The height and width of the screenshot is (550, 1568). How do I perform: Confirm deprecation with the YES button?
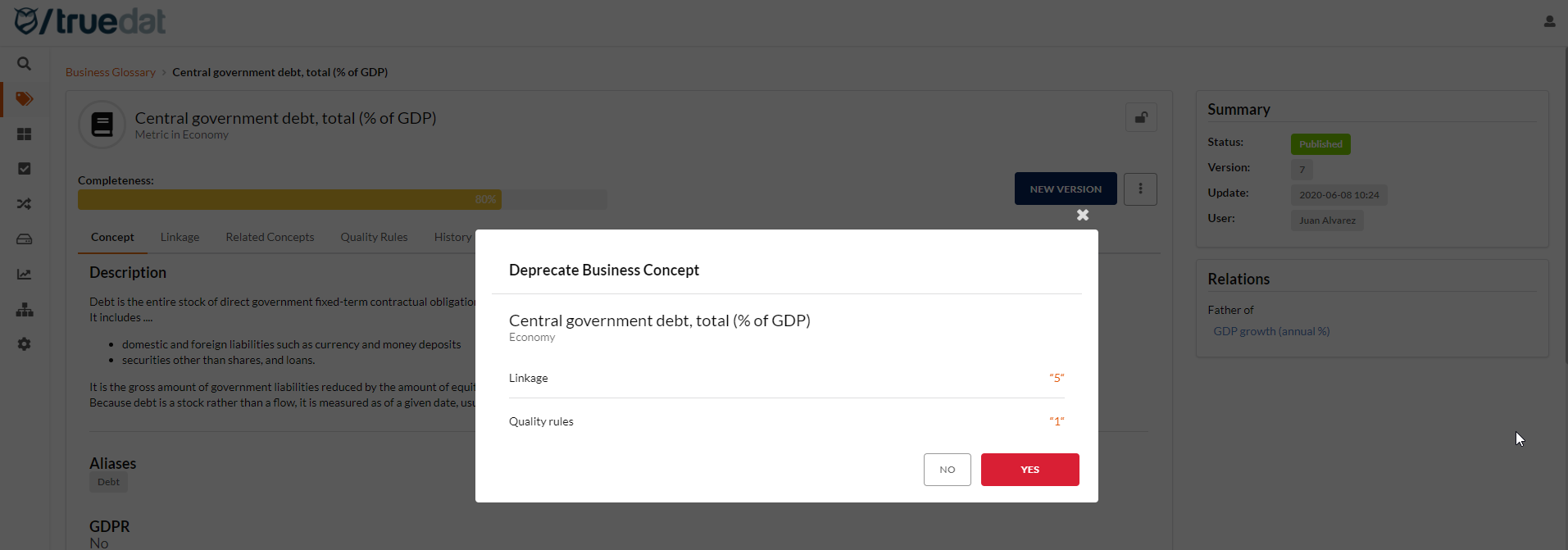coord(1029,470)
